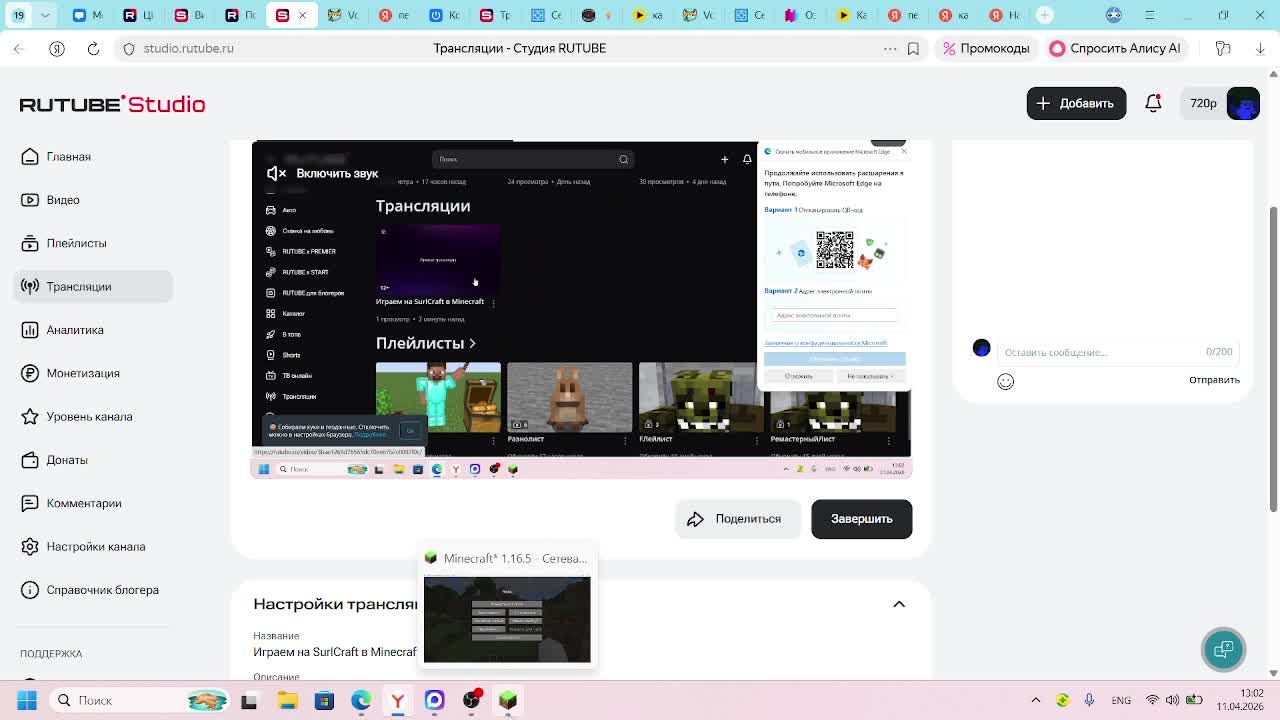Open the profile avatar menu
Viewport: 1280px width, 720px height.
(x=1243, y=104)
